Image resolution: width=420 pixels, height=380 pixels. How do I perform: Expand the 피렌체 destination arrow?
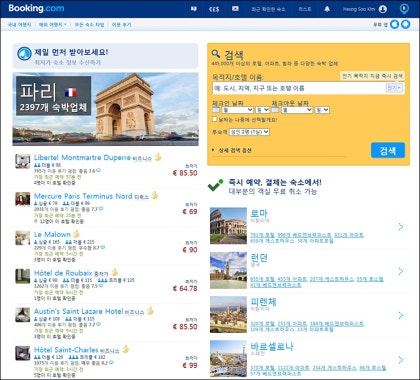coord(401,315)
